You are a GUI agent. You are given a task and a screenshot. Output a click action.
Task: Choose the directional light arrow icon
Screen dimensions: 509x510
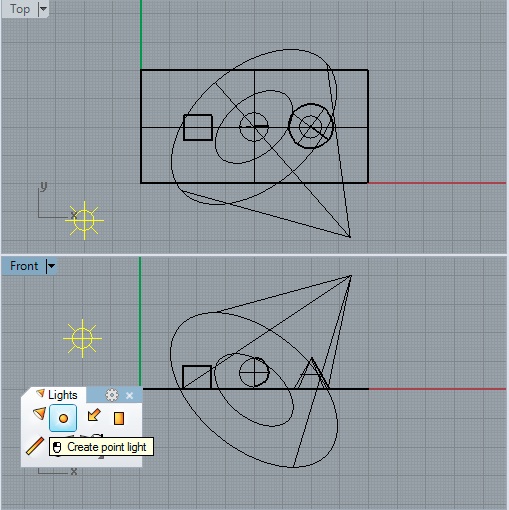coord(94,416)
